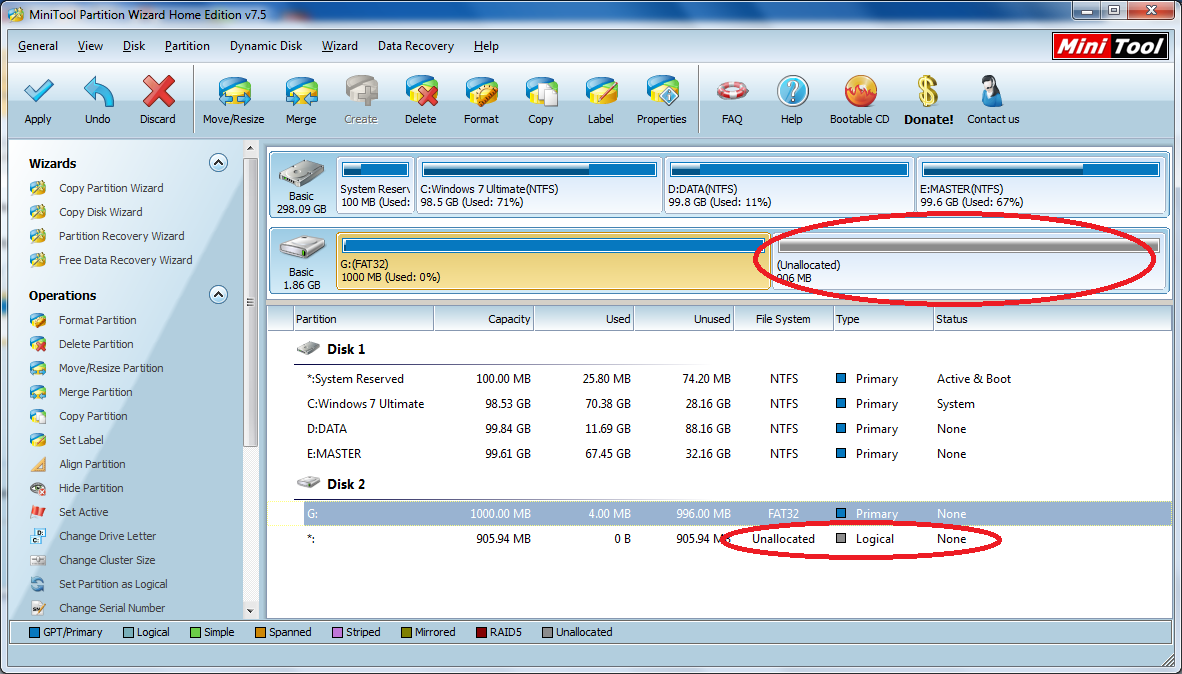Collapse the Wizards section
This screenshot has width=1182, height=674.
click(x=218, y=163)
